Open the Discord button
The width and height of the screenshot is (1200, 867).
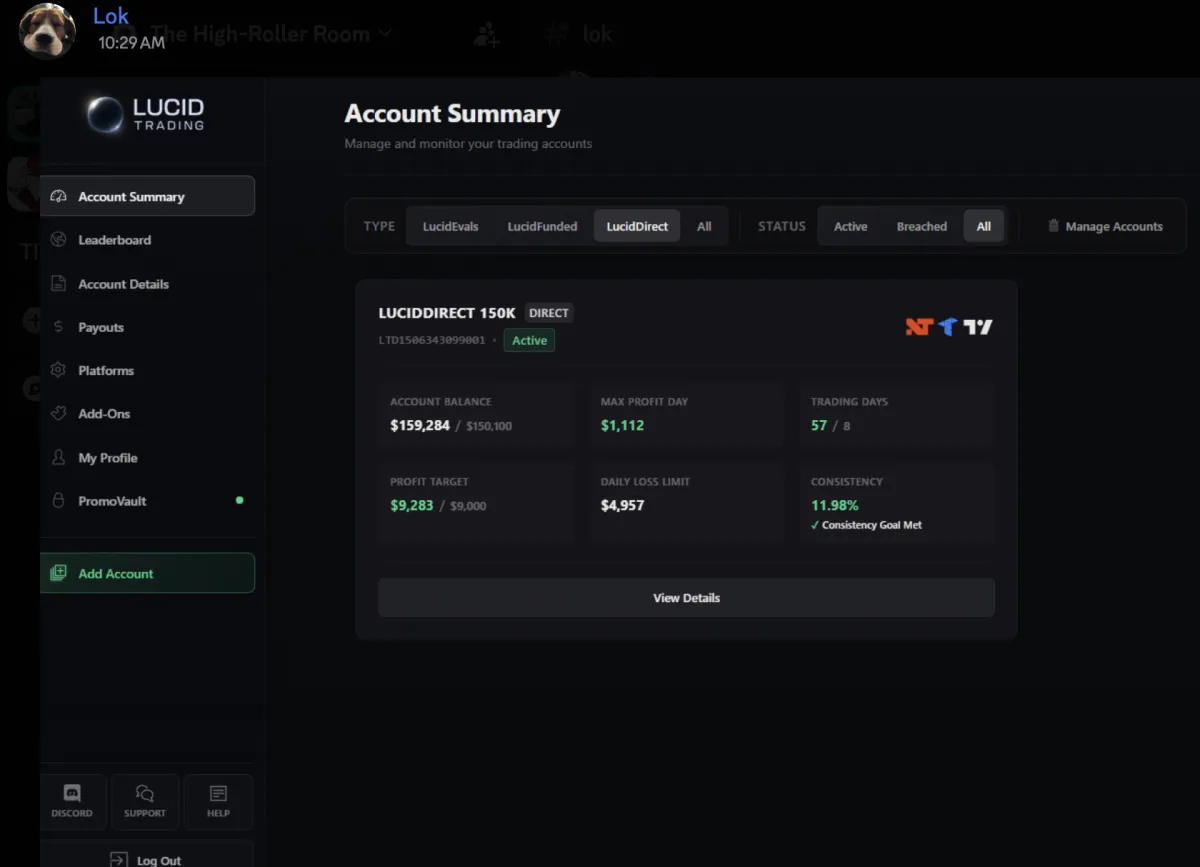tap(72, 801)
